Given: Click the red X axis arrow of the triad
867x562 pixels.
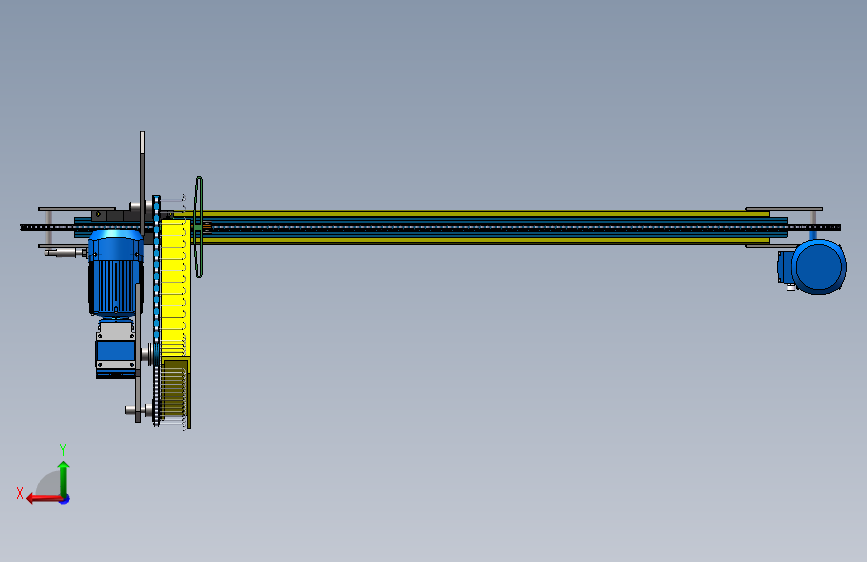Looking at the screenshot, I should (43, 499).
